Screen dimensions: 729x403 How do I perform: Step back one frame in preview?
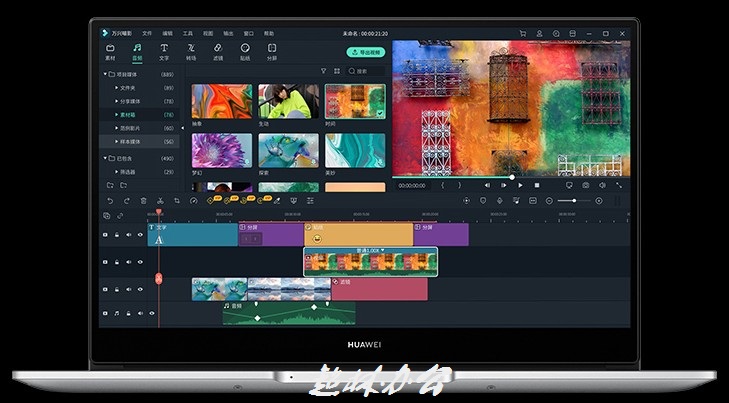[487, 185]
